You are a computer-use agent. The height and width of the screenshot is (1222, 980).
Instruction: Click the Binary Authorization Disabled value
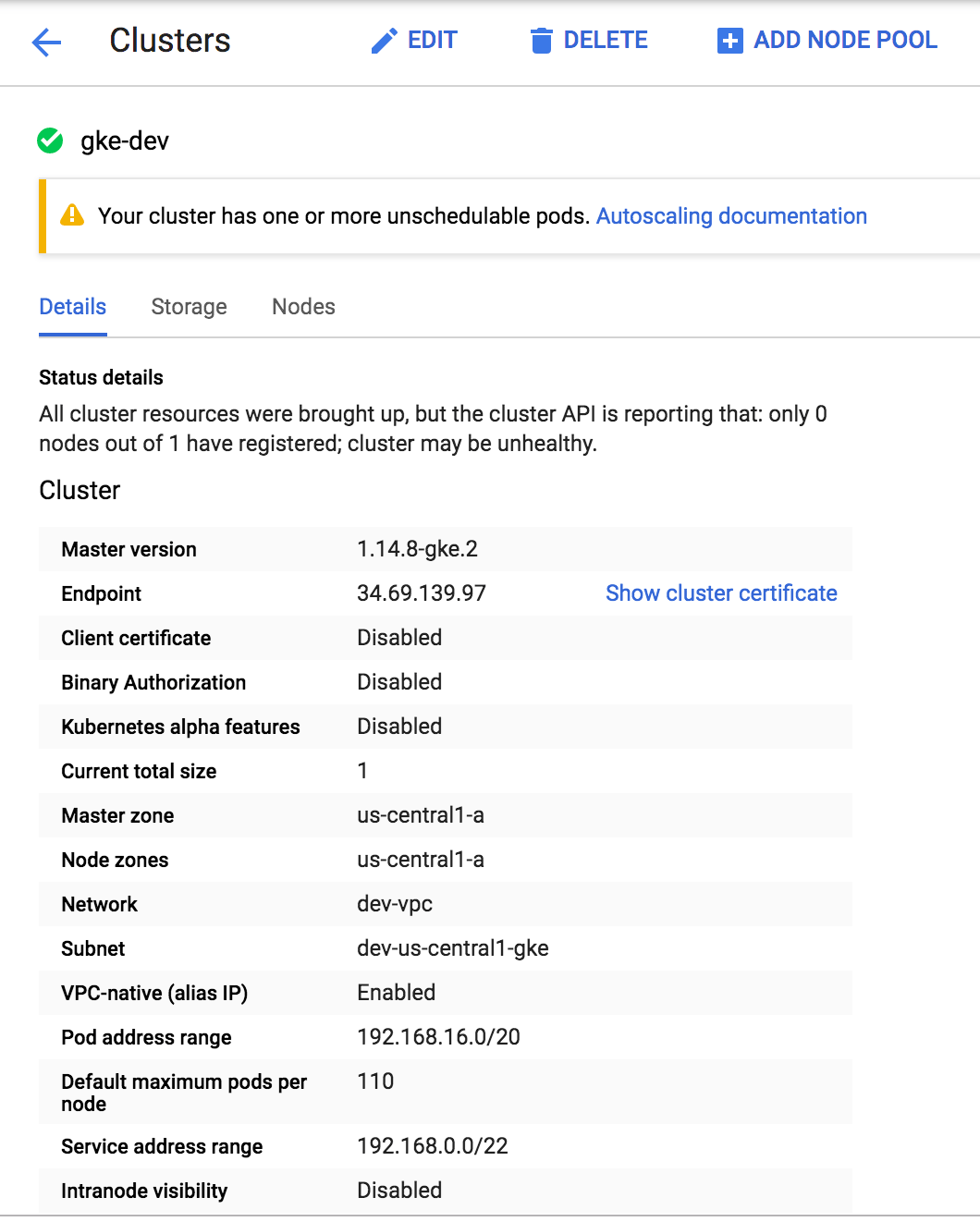pyautogui.click(x=399, y=682)
